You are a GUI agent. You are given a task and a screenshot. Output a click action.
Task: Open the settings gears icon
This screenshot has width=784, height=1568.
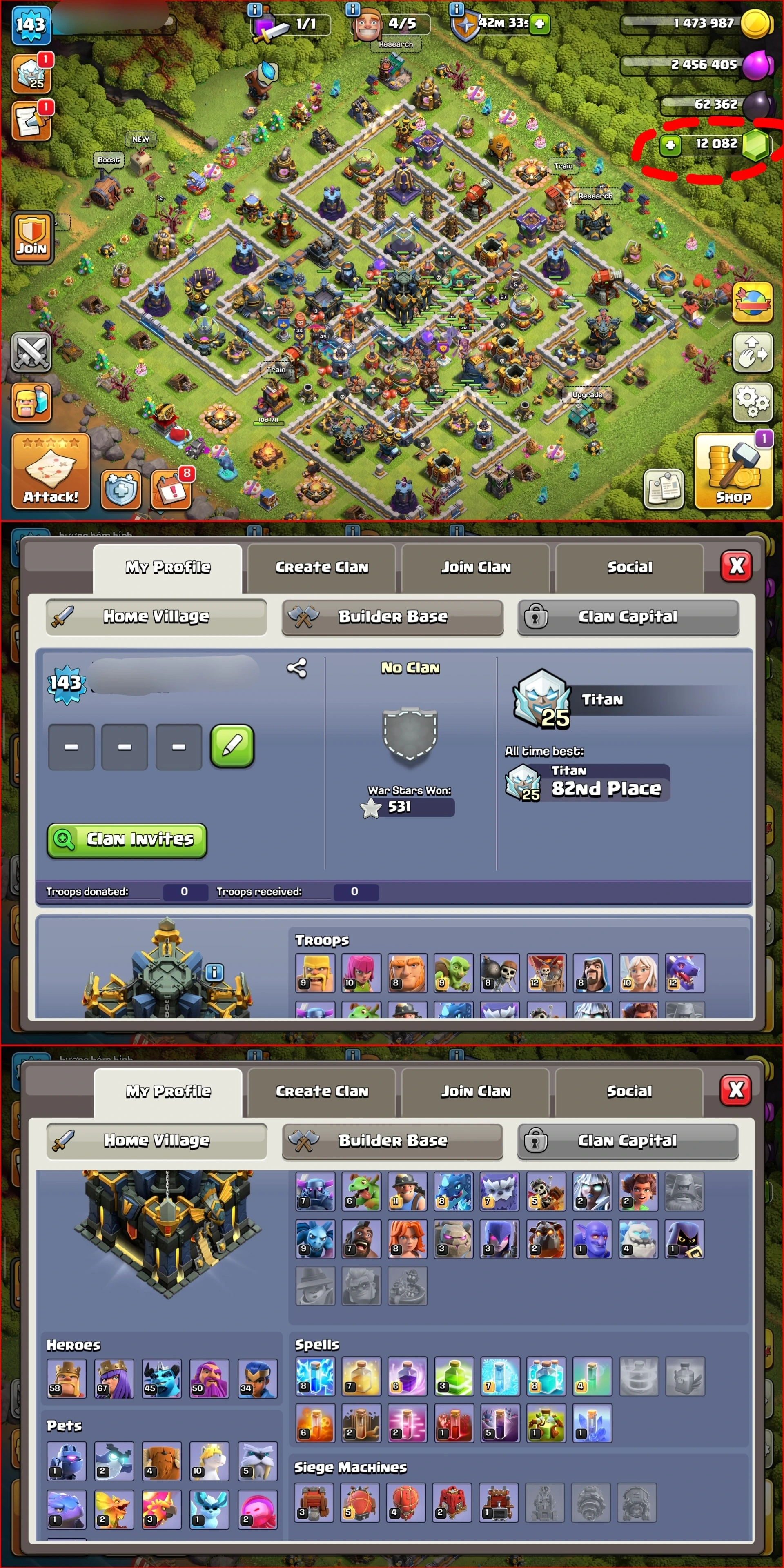[x=752, y=403]
